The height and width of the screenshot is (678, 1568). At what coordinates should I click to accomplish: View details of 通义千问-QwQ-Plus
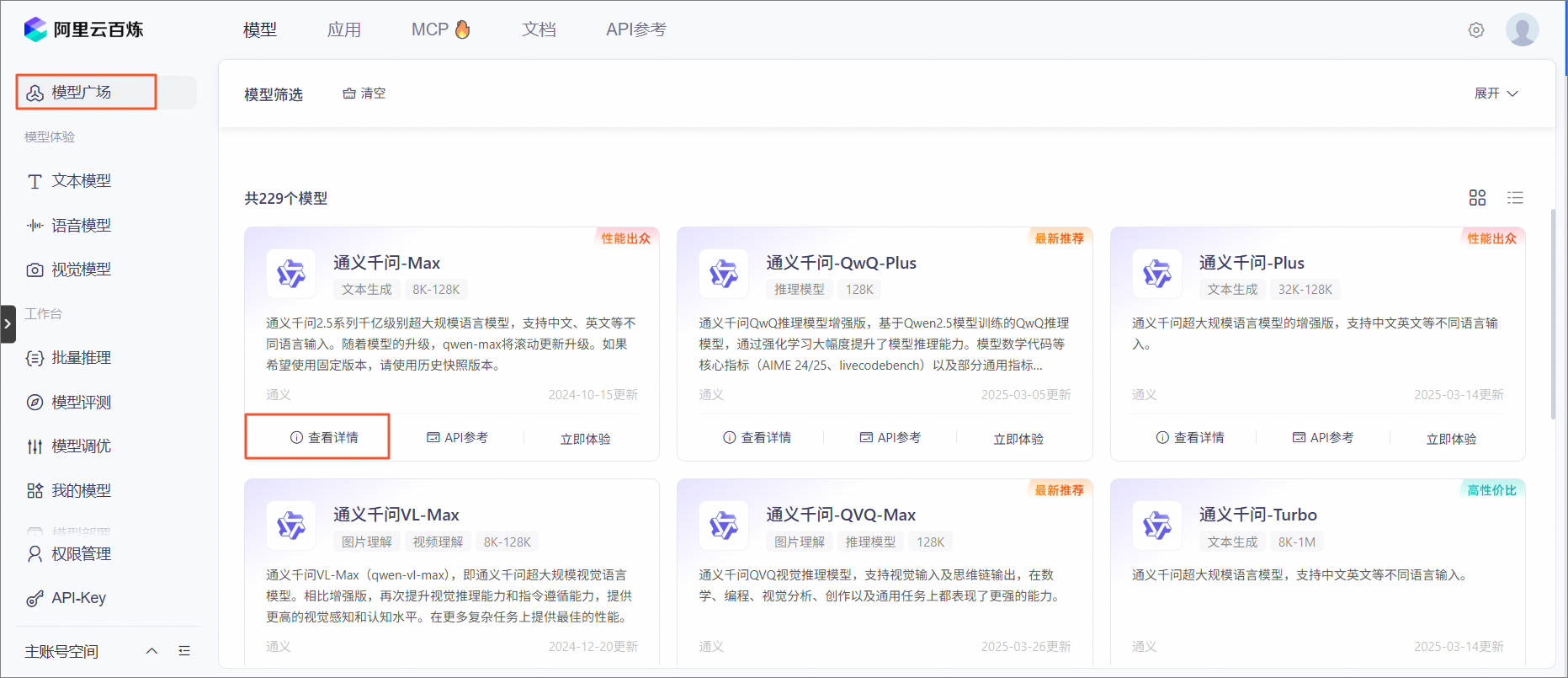757,438
